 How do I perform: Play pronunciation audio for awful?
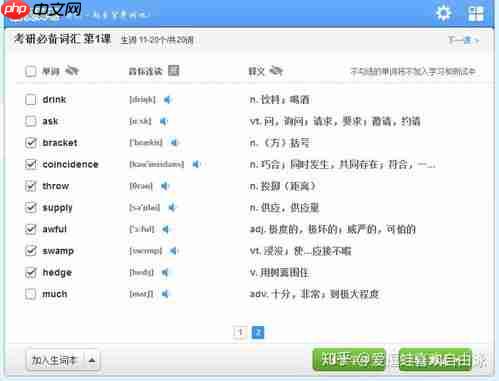tap(166, 229)
